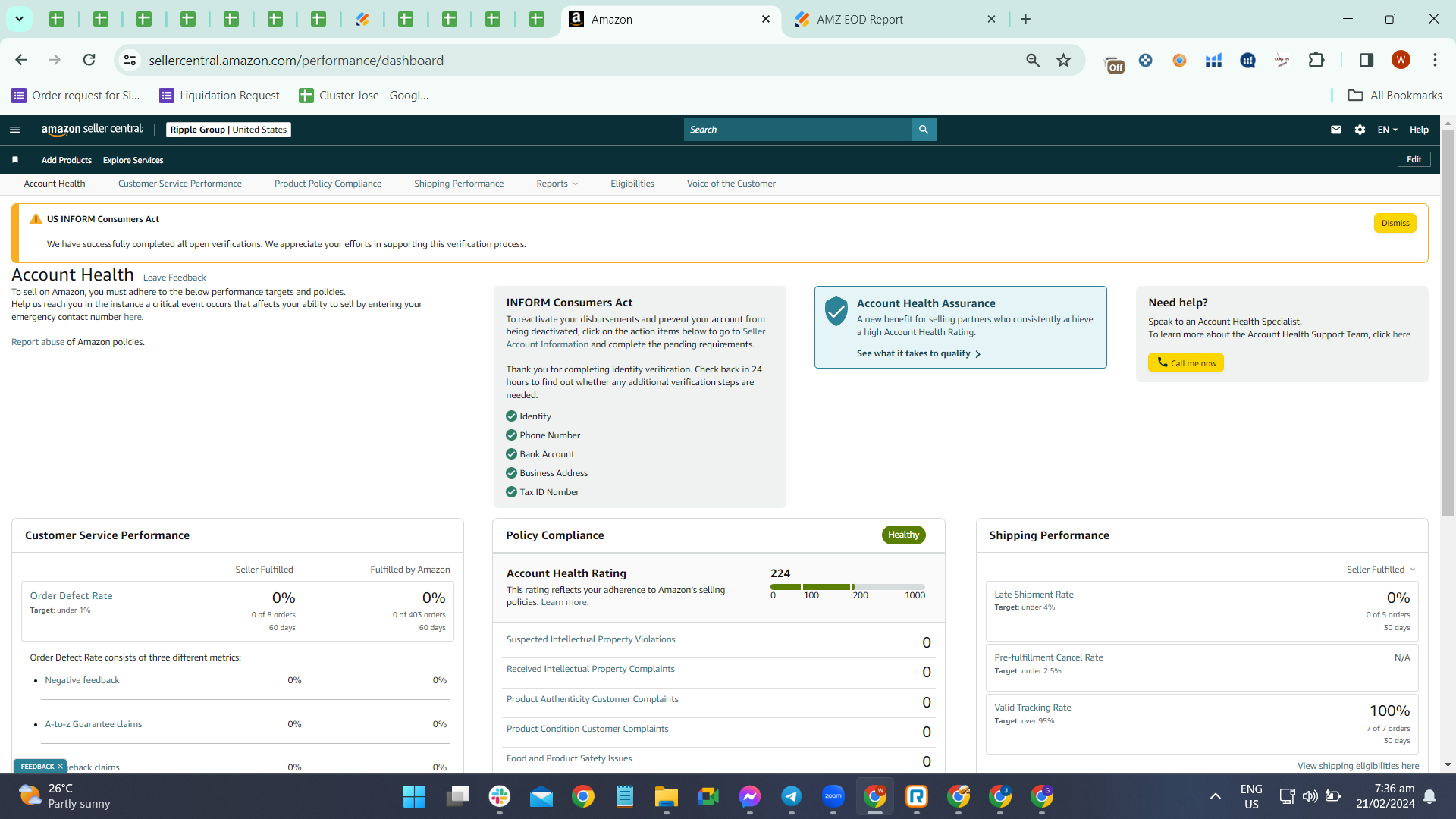Click the Healthy status badge

click(x=903, y=535)
